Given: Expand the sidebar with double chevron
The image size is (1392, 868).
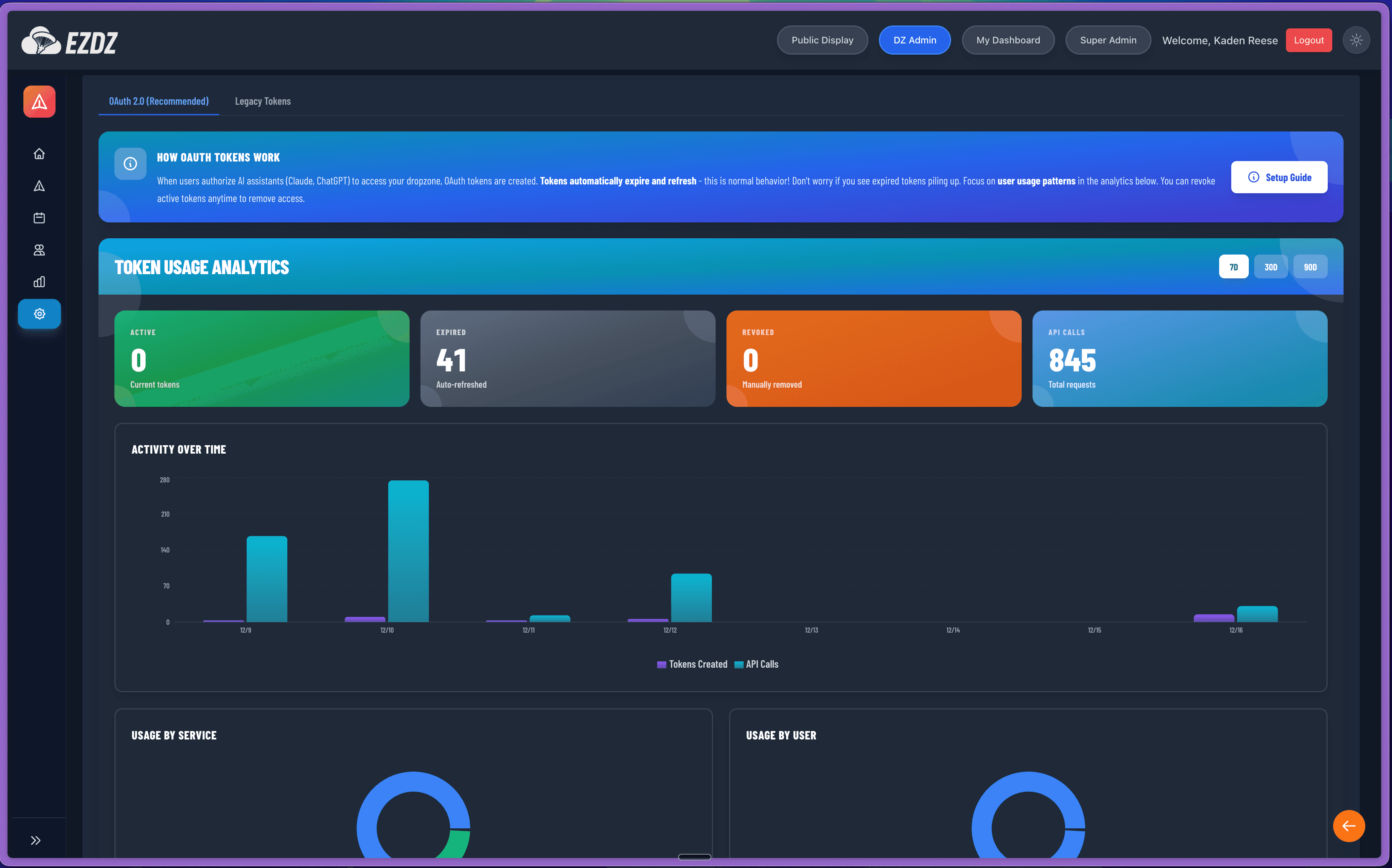Looking at the screenshot, I should [x=35, y=840].
